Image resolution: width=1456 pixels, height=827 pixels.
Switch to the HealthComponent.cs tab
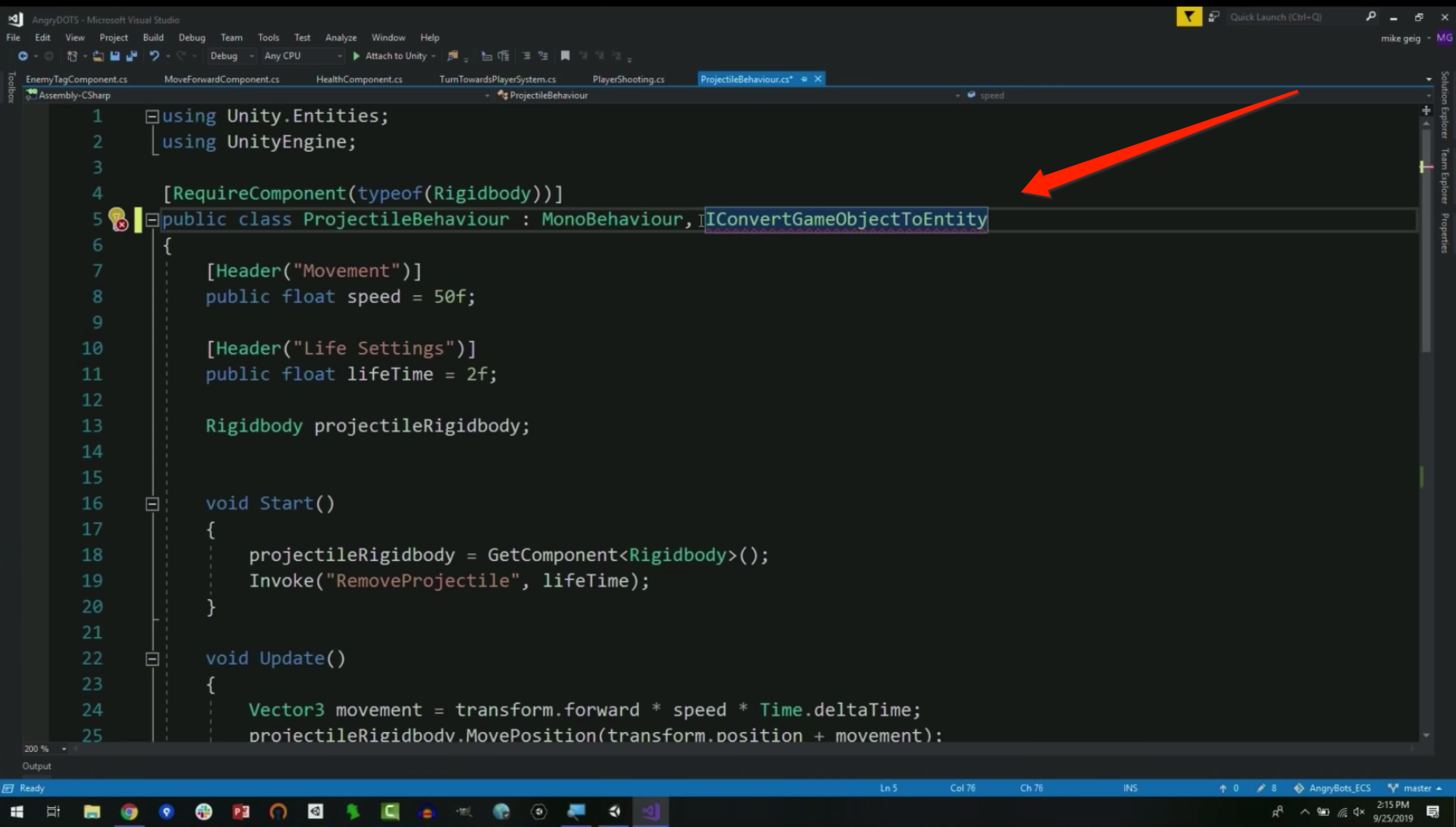coord(359,79)
